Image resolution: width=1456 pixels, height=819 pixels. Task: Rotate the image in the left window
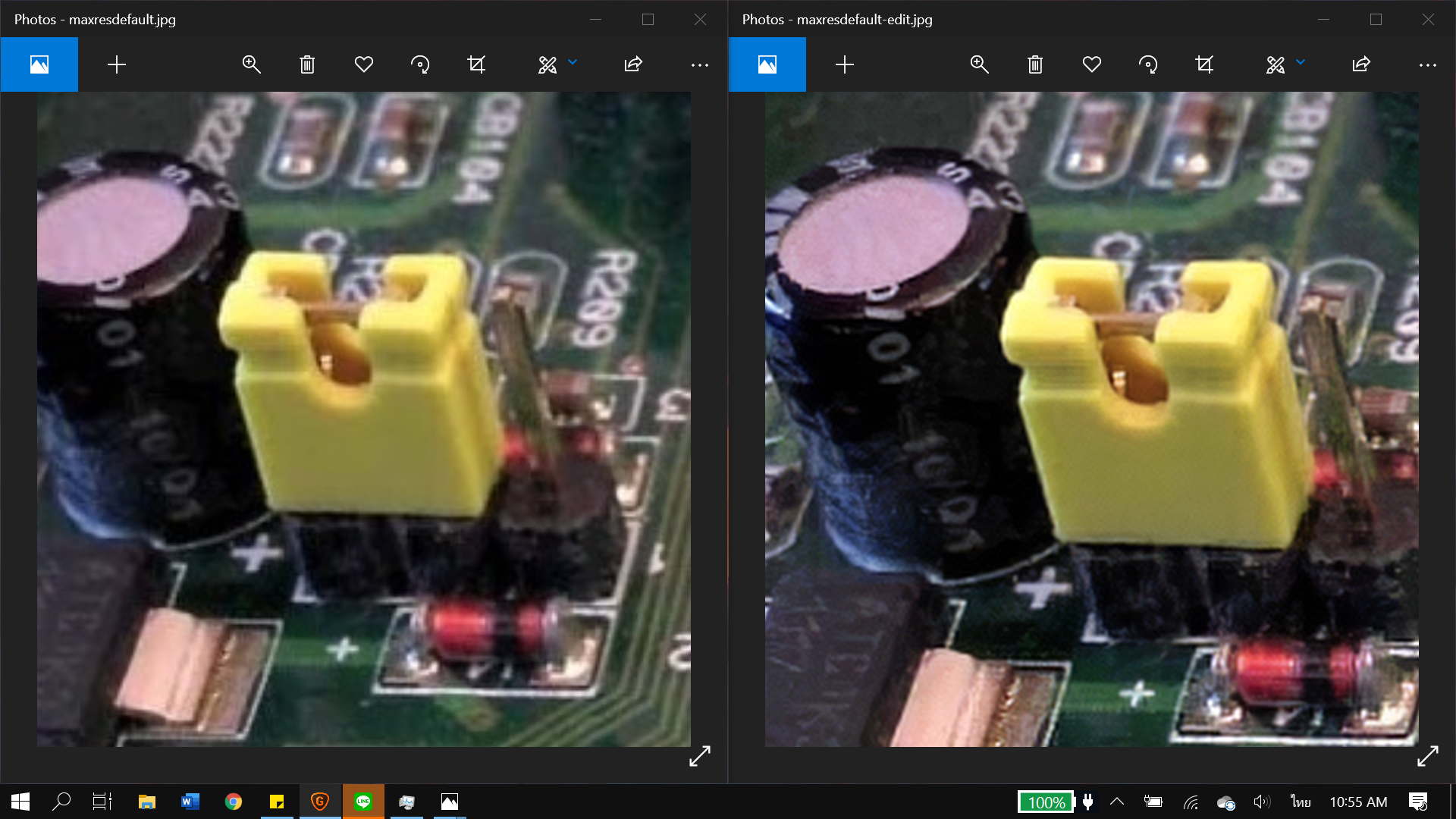pos(420,64)
